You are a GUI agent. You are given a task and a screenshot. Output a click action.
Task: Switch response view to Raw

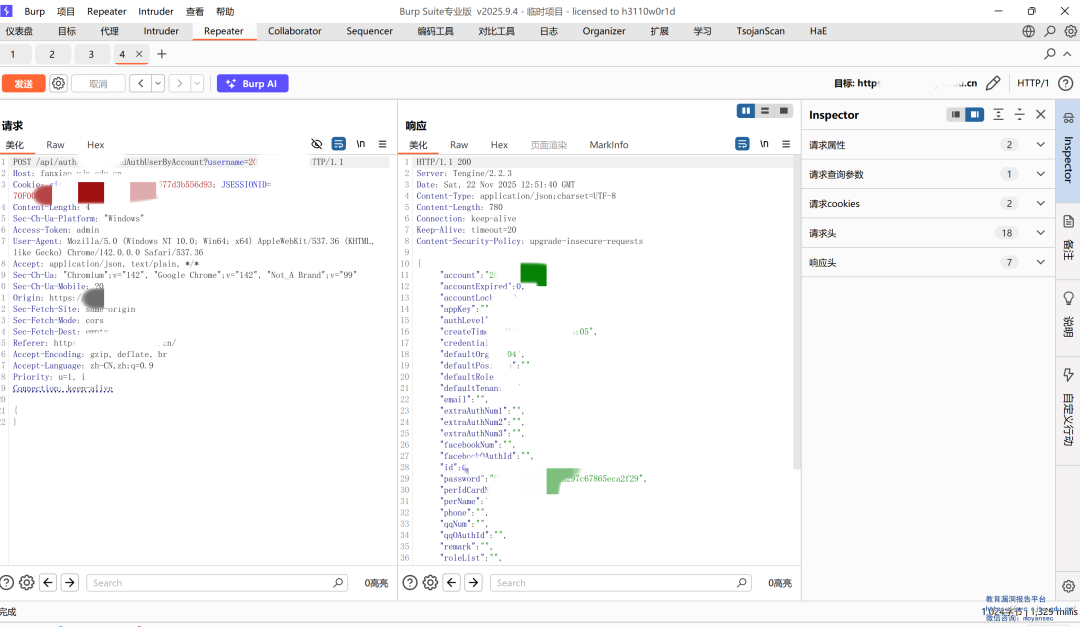pos(459,145)
